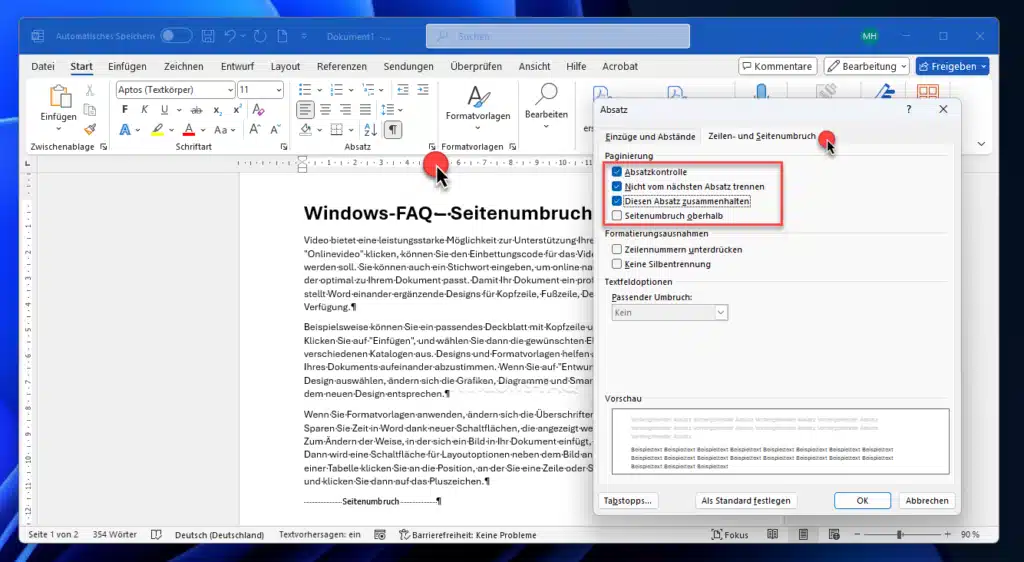This screenshot has height=562, width=1024.
Task: Click the Einfügen paste icon
Action: (59, 97)
